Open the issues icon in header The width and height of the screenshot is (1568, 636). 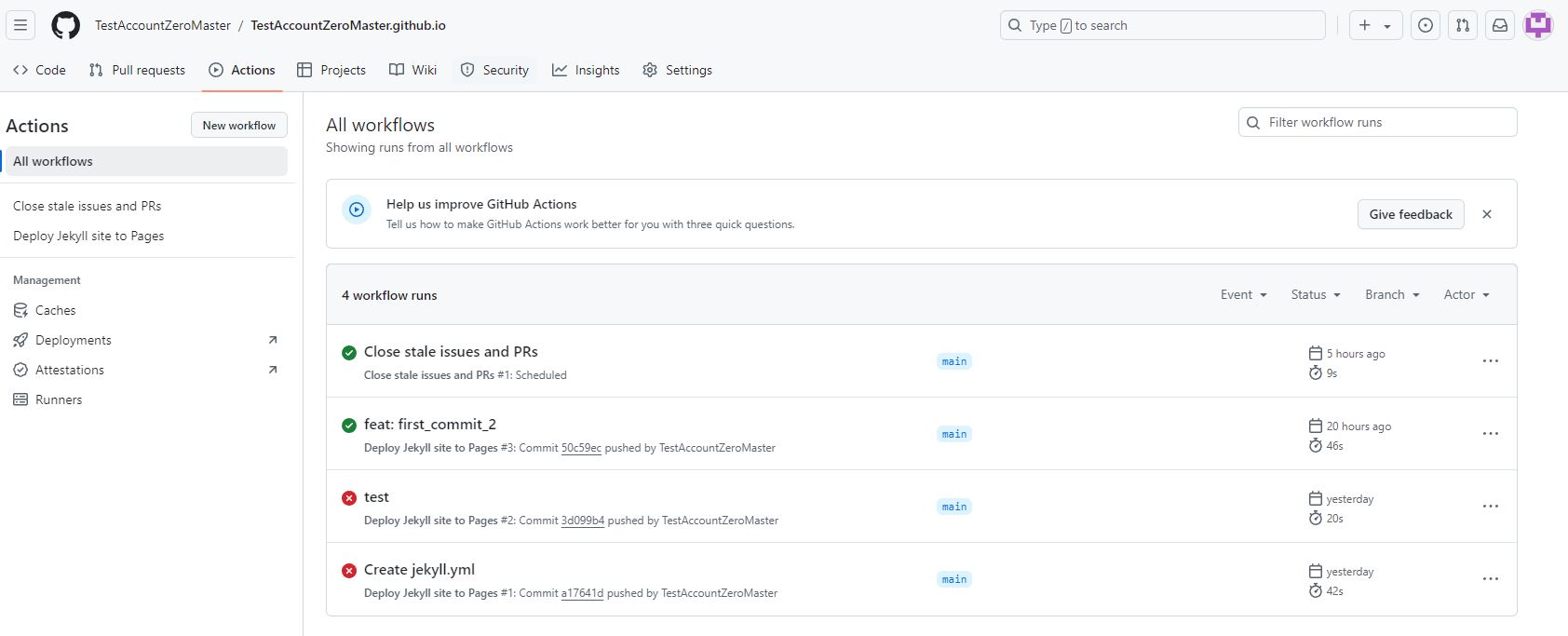1426,25
